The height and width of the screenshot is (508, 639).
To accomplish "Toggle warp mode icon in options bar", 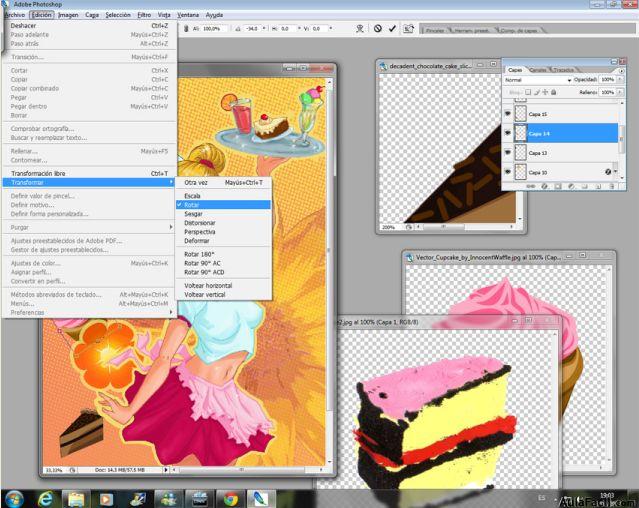I will coord(359,29).
